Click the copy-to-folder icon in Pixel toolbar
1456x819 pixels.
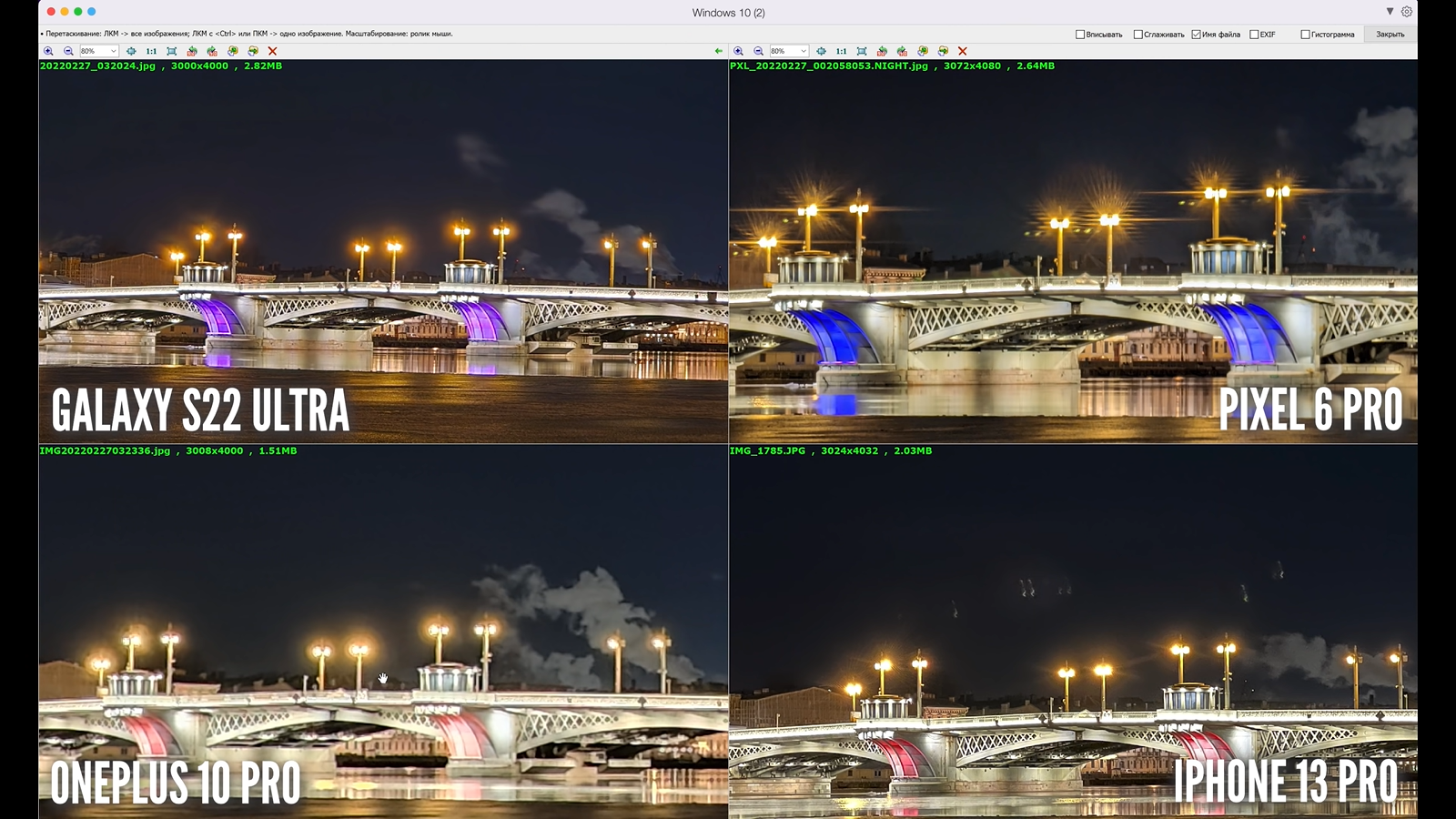pyautogui.click(x=943, y=51)
